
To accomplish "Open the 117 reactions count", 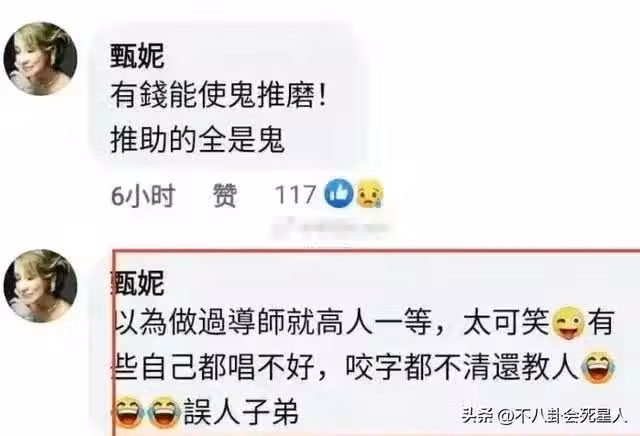I will 296,194.
